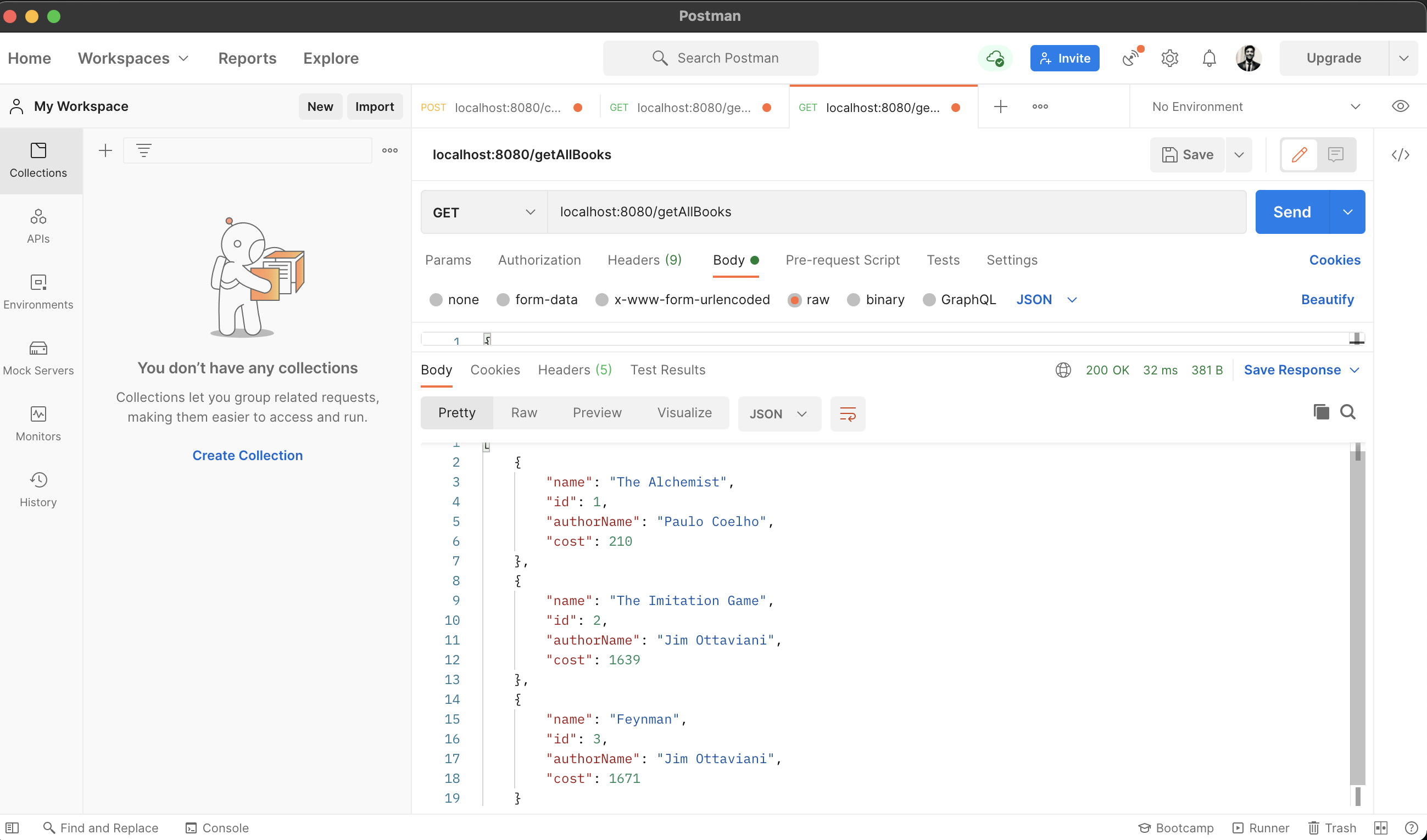The height and width of the screenshot is (840, 1427).
Task: Switch to the Params tab
Action: click(448, 260)
